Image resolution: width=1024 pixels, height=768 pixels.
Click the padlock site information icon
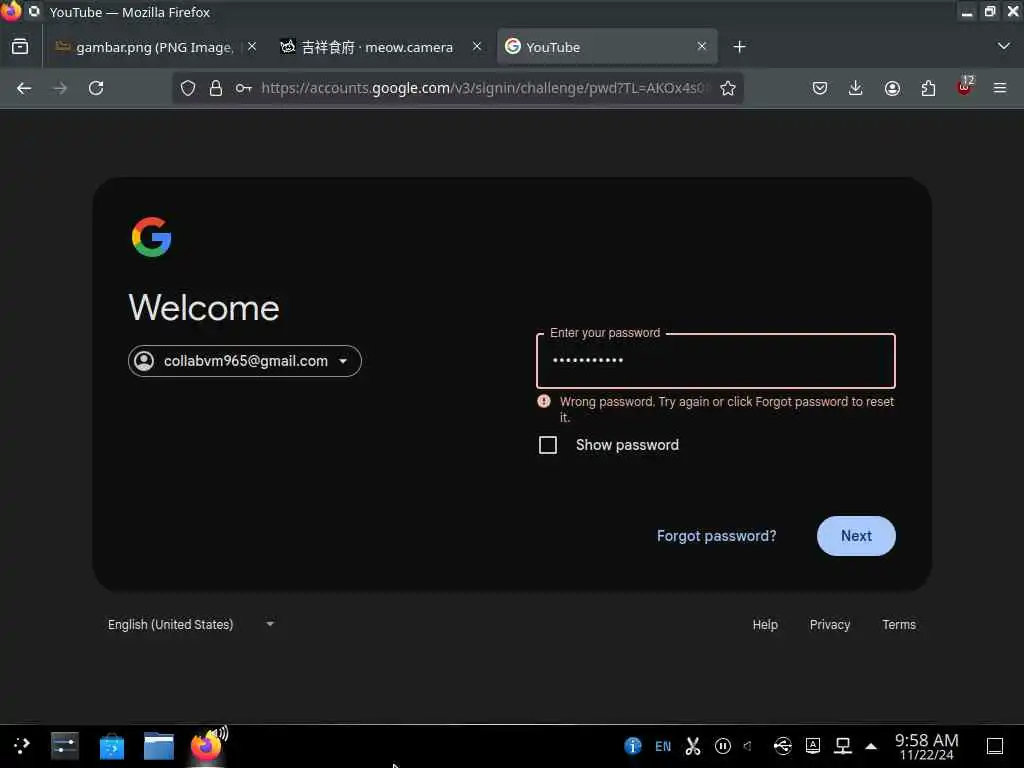point(216,88)
